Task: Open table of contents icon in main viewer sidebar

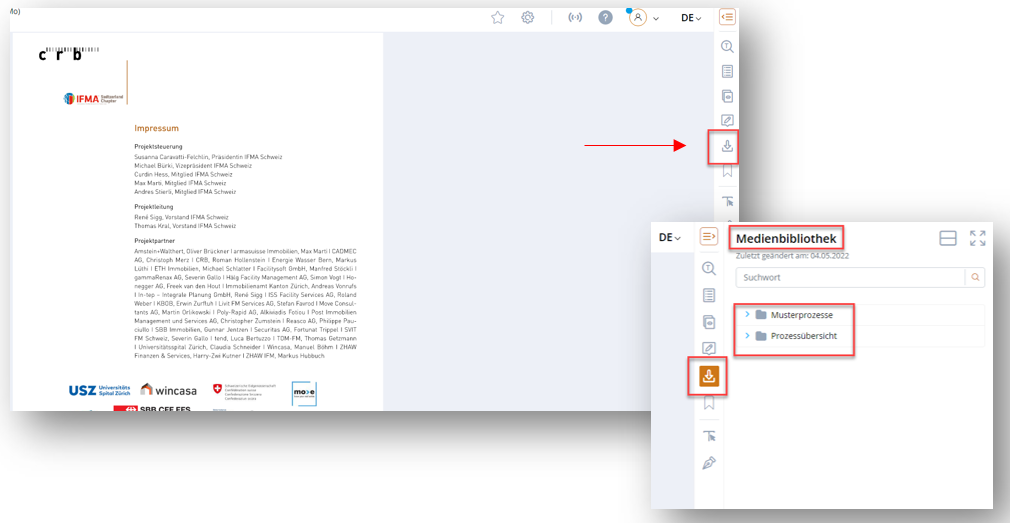Action: coord(727,71)
